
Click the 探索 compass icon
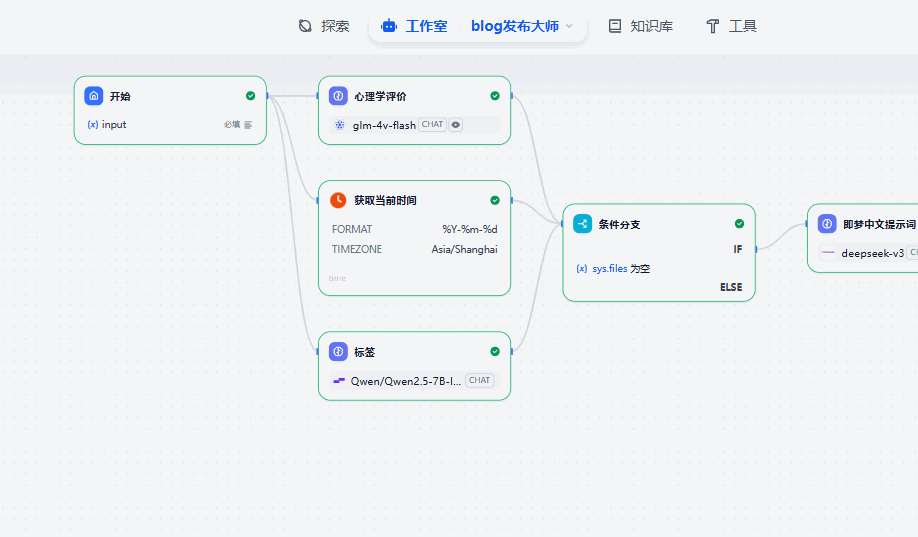tap(305, 26)
